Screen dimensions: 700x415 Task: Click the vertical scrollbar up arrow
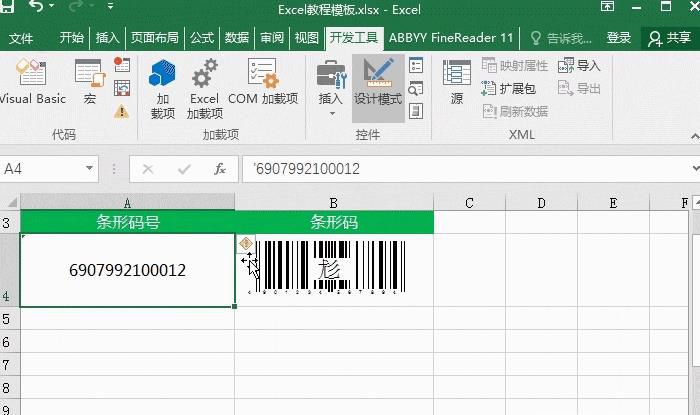(696, 202)
